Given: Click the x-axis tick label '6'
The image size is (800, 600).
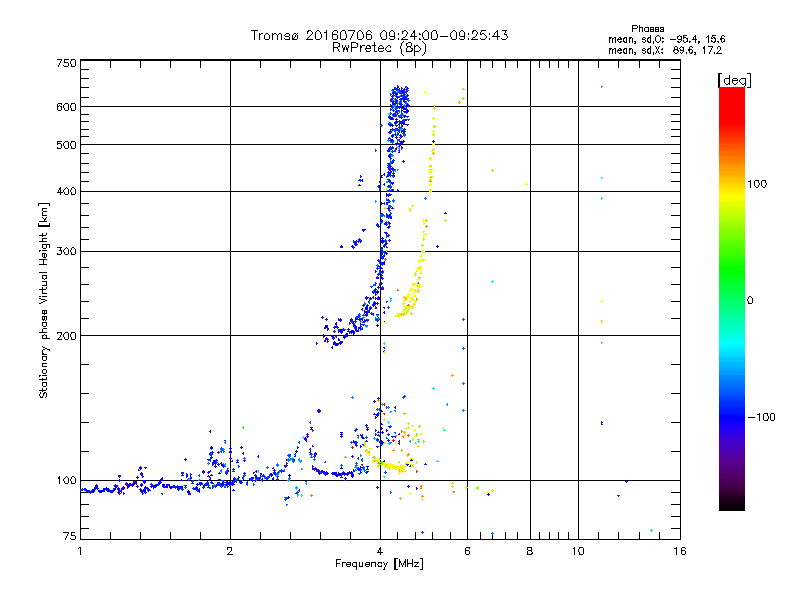Looking at the screenshot, I should point(467,551).
